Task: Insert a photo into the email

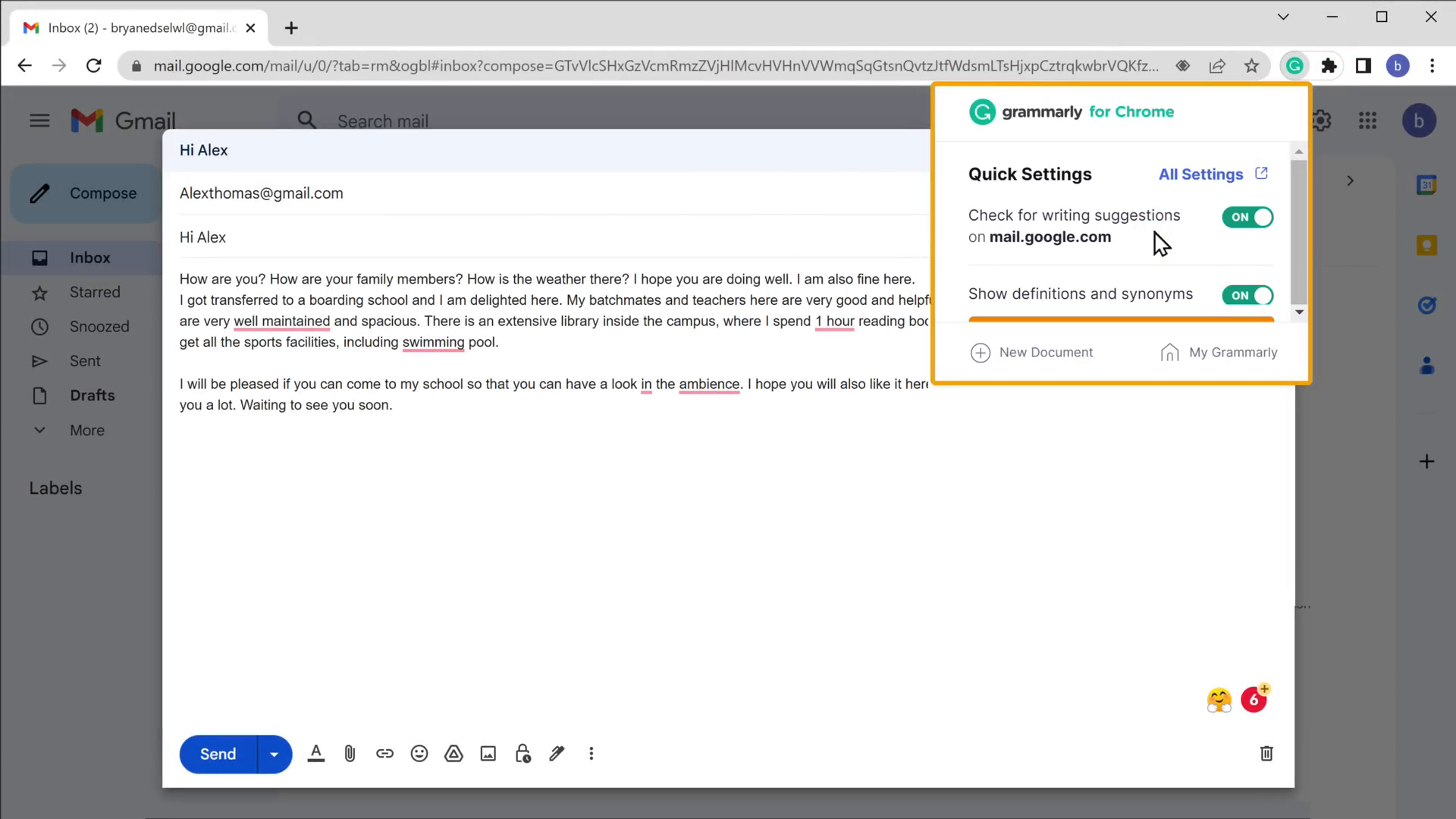Action: point(488,754)
